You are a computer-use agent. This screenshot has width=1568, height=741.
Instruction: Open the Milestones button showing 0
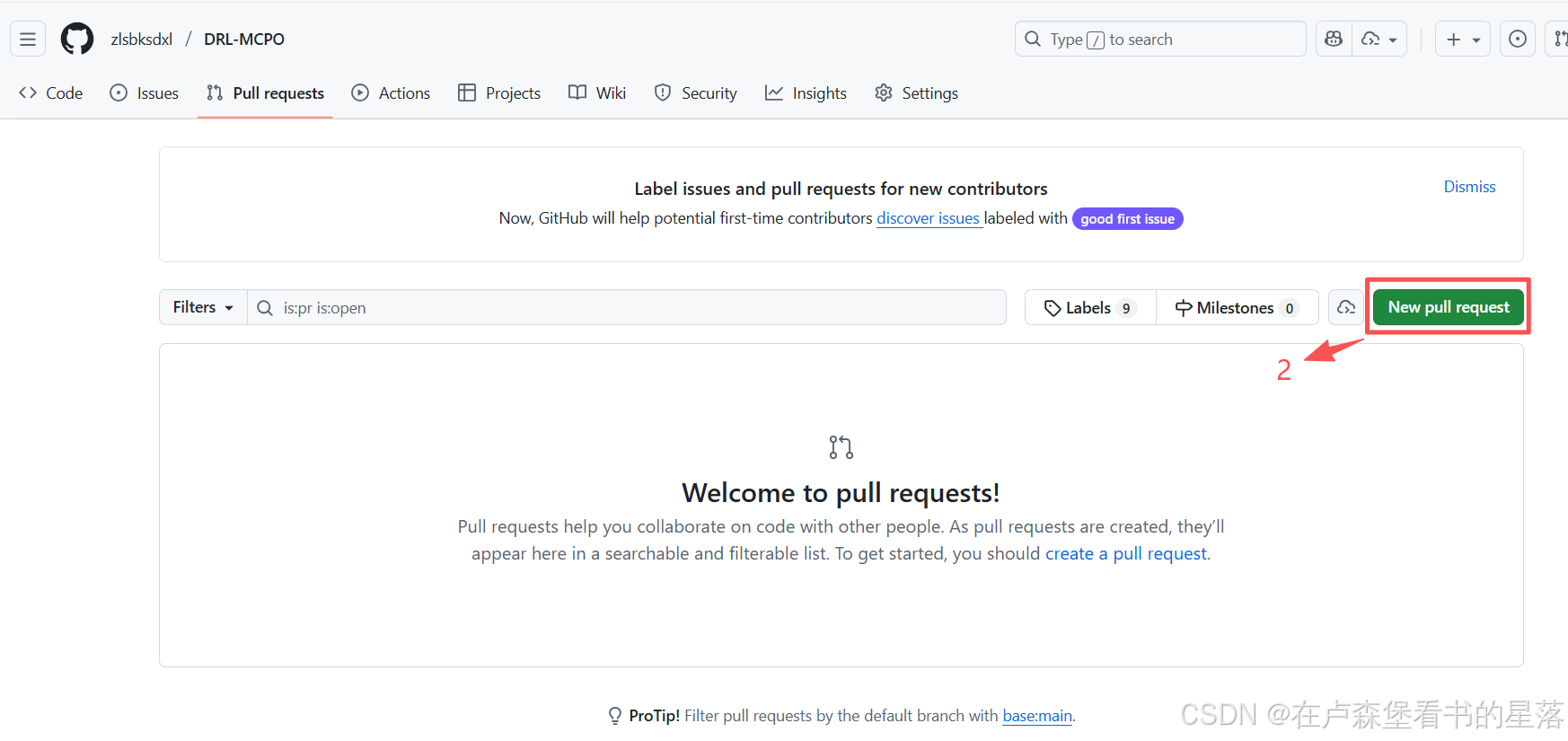point(1237,308)
